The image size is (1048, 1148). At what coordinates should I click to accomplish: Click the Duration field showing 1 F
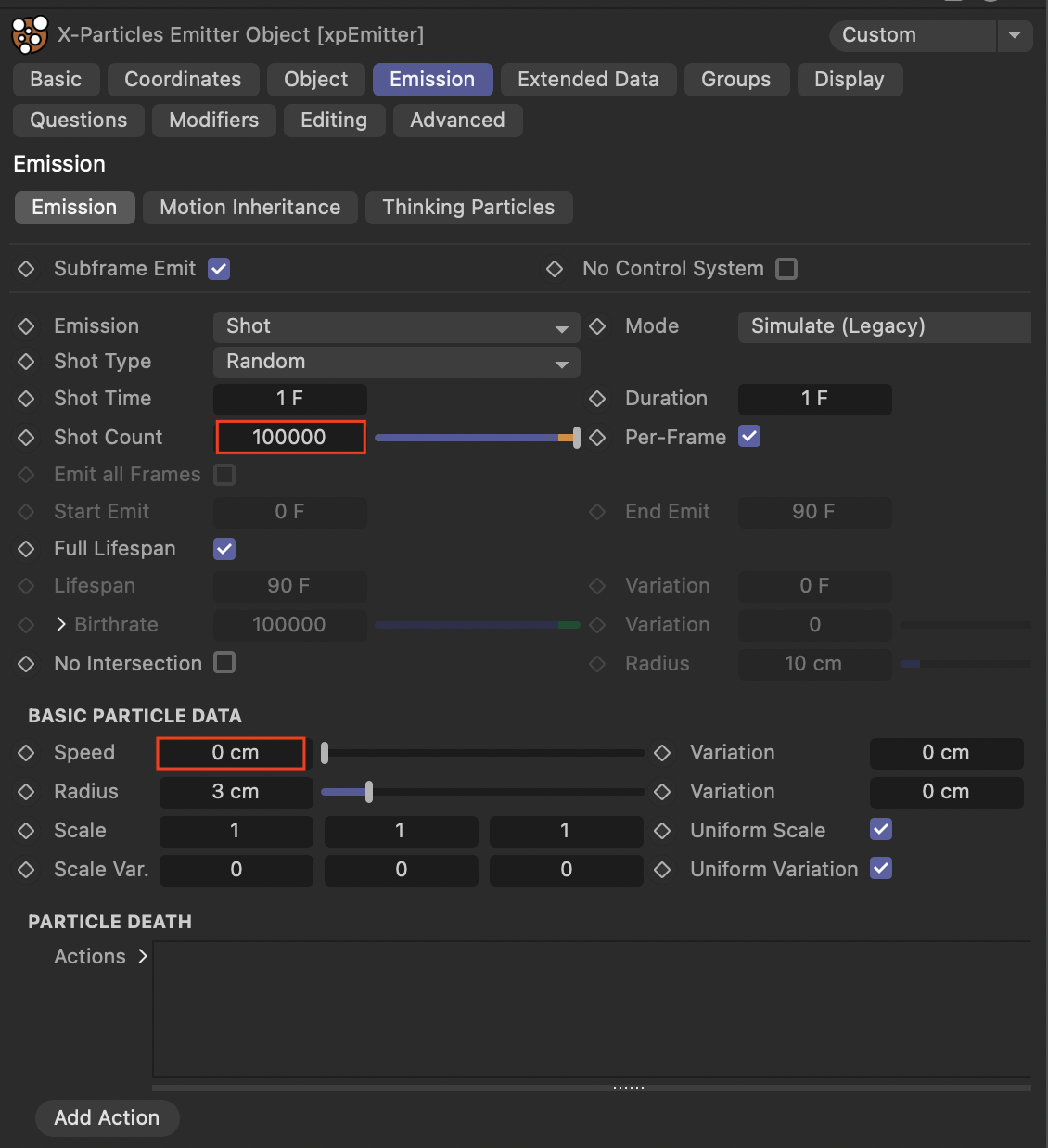point(814,399)
